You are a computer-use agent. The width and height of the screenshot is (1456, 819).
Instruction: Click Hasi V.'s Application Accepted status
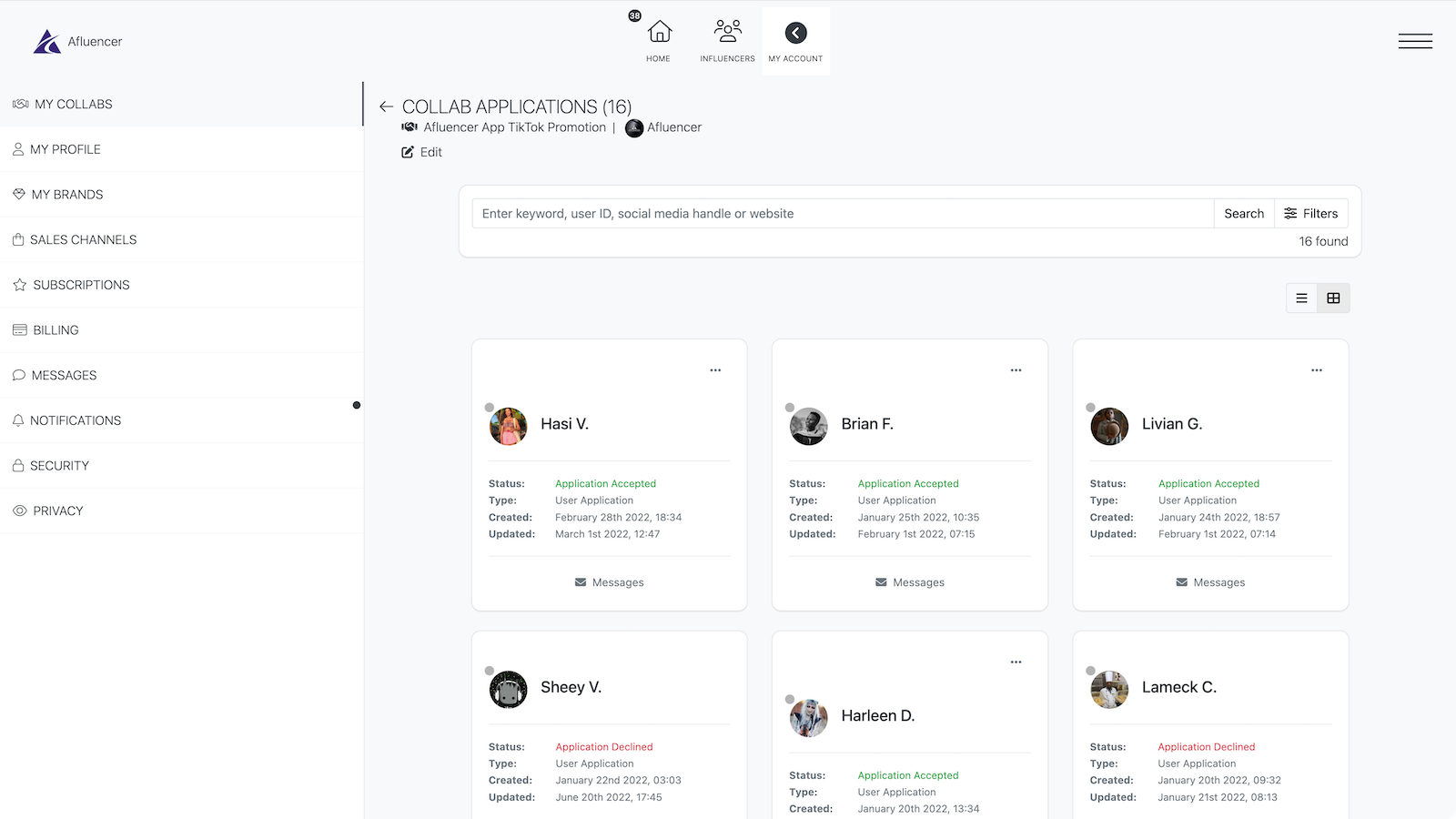coord(605,484)
